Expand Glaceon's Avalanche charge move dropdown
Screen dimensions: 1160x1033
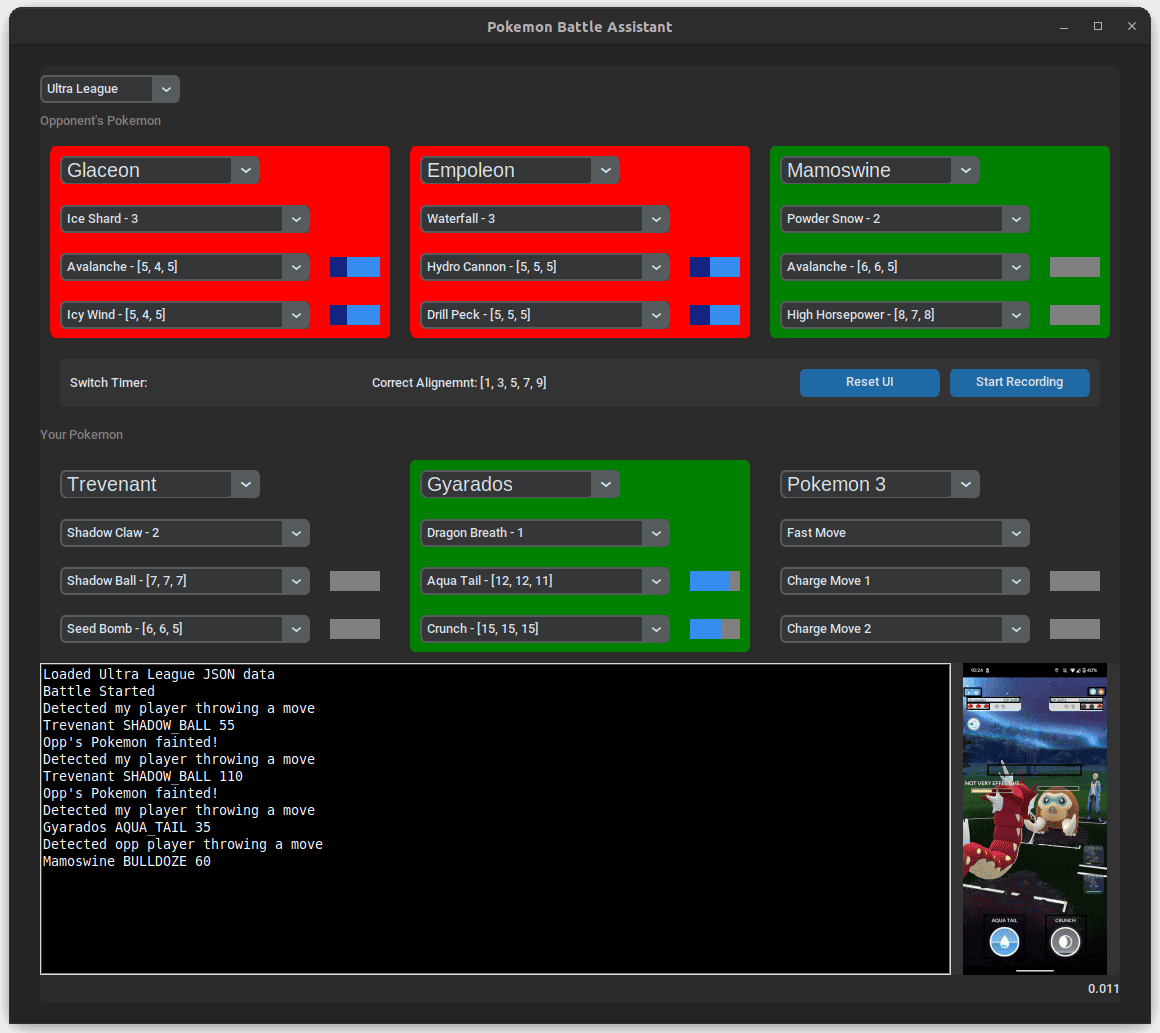pos(185,267)
